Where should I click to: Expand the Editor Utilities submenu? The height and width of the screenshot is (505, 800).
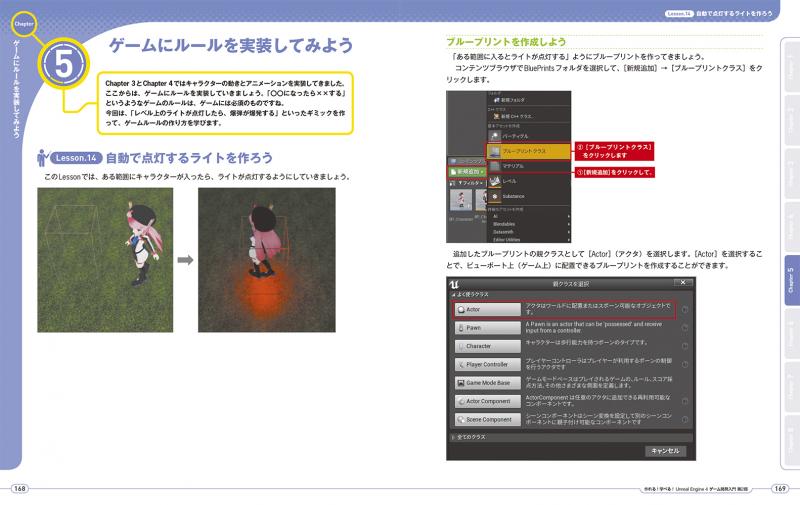coord(529,239)
